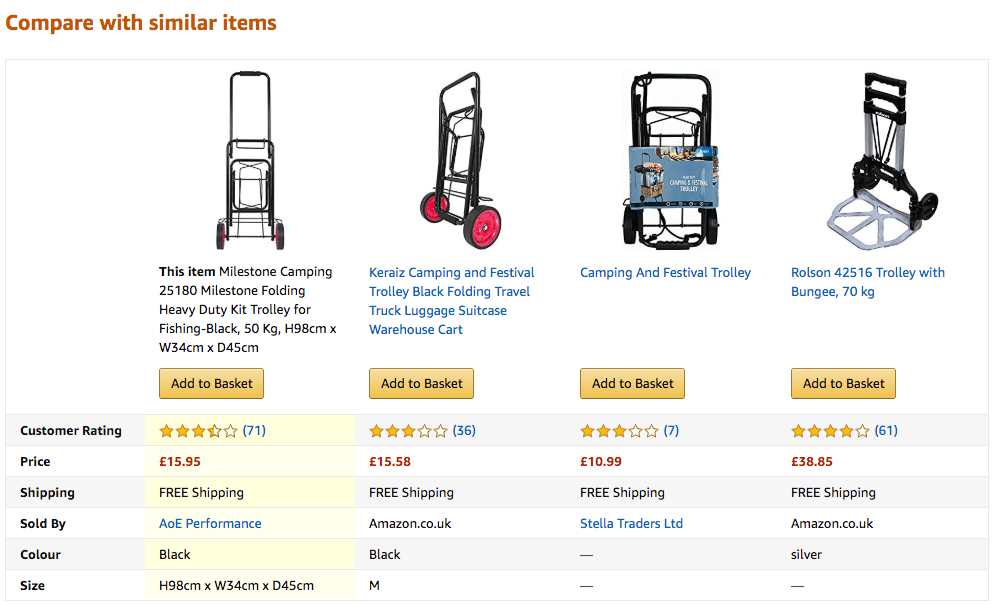This screenshot has height=605, width=992.
Task: Open the Keraiz trolley product image
Action: (461, 160)
